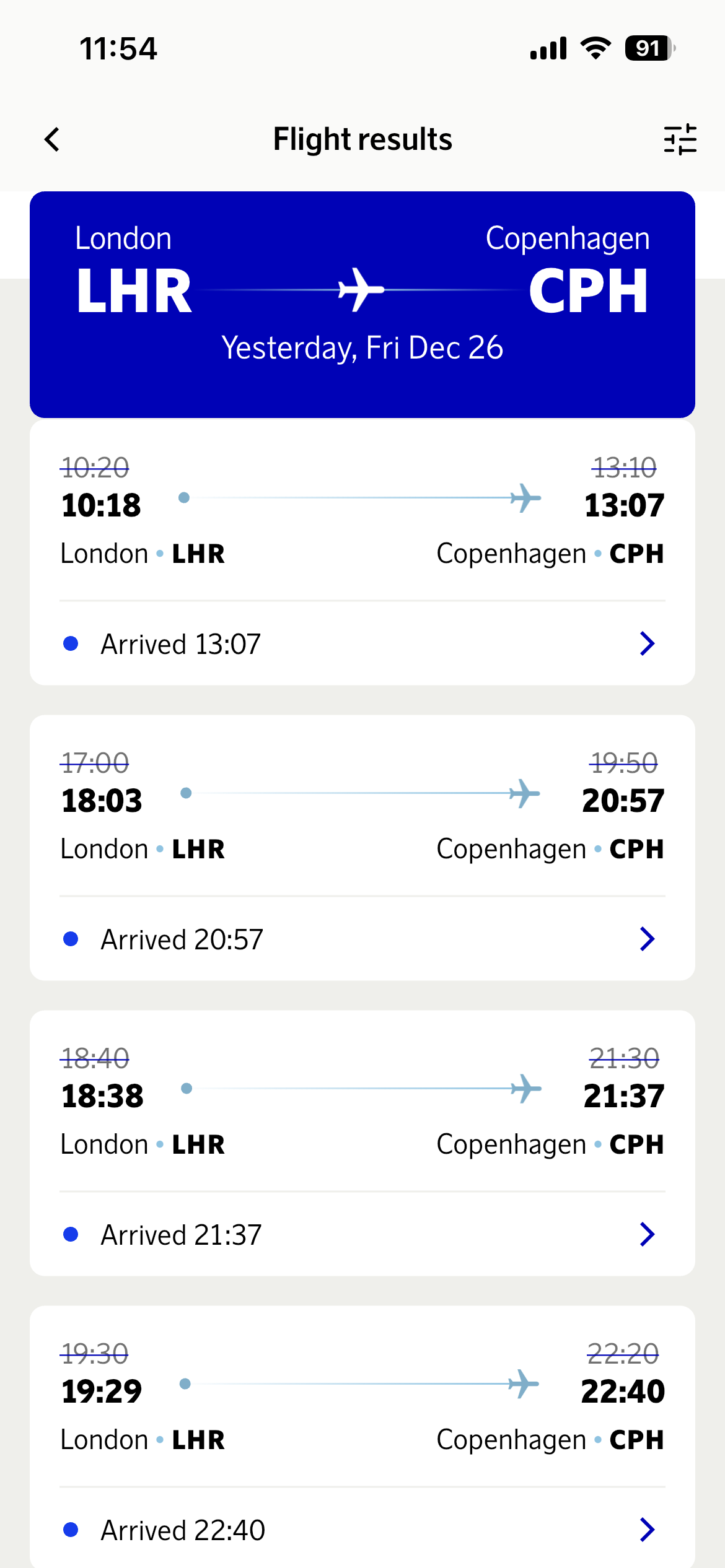725x1568 pixels.
Task: Tap the airplane icon in route header
Action: pos(361,289)
